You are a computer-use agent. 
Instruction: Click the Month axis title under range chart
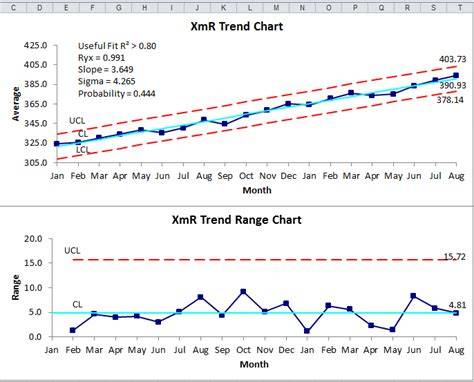(254, 364)
